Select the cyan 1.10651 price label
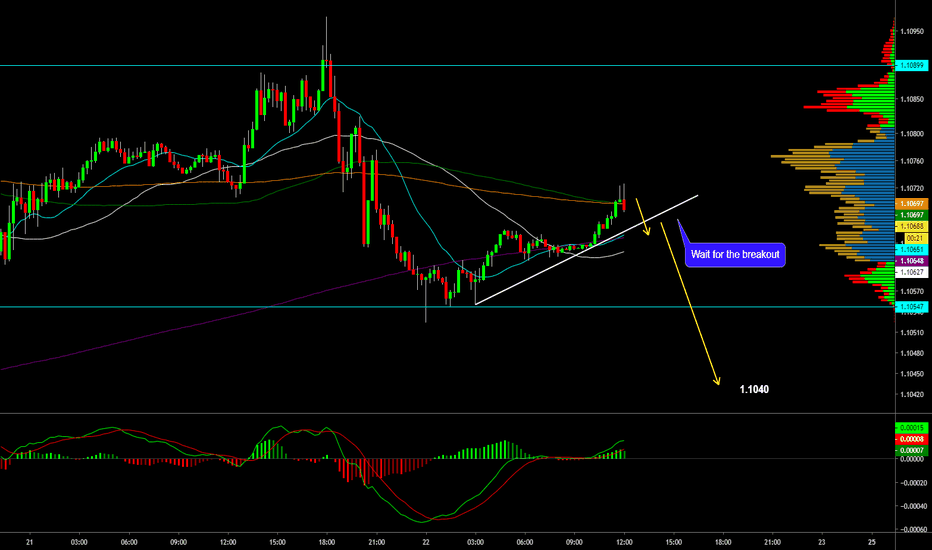Screen dimensions: 932x550 [x=911, y=249]
